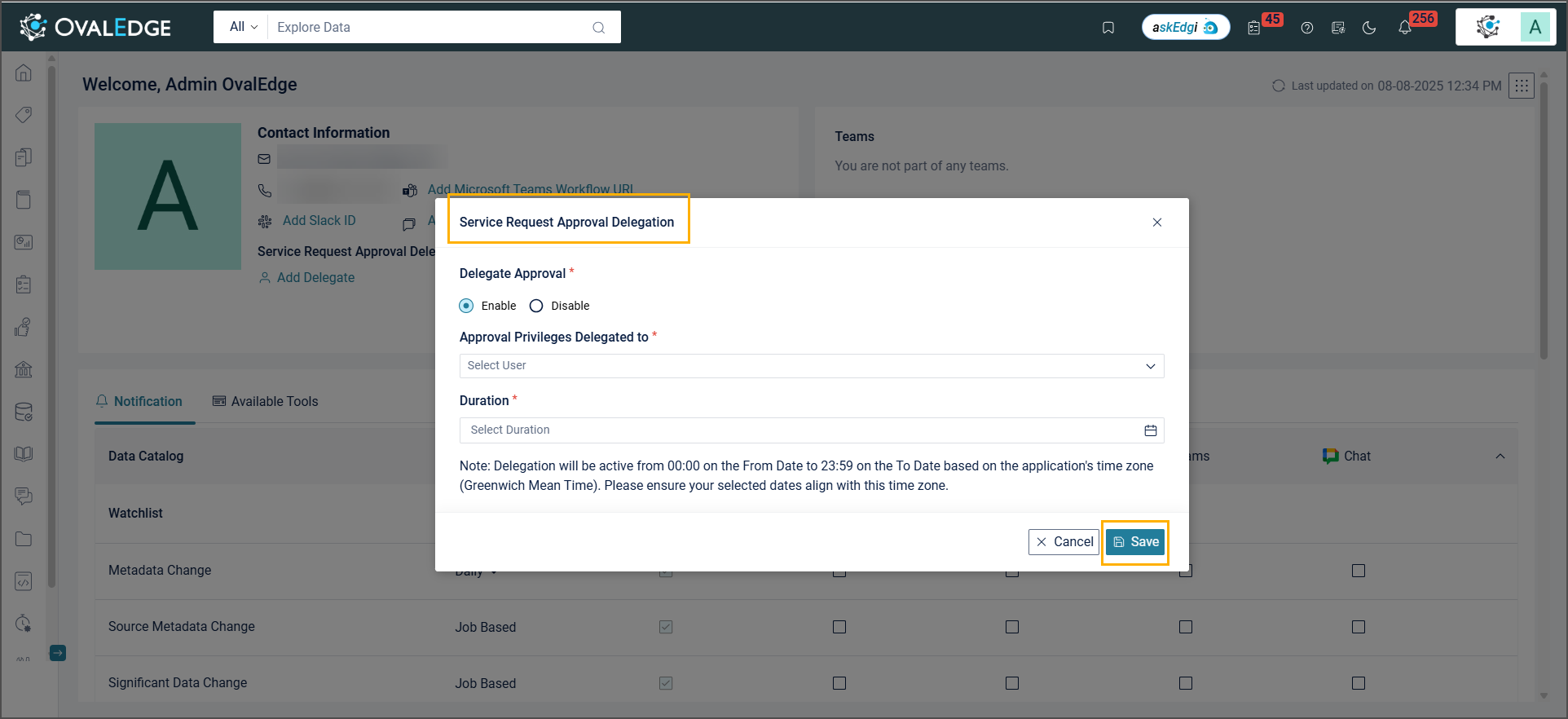Cancel the approval delegation dialog
The height and width of the screenshot is (719, 1568).
pyautogui.click(x=1064, y=542)
